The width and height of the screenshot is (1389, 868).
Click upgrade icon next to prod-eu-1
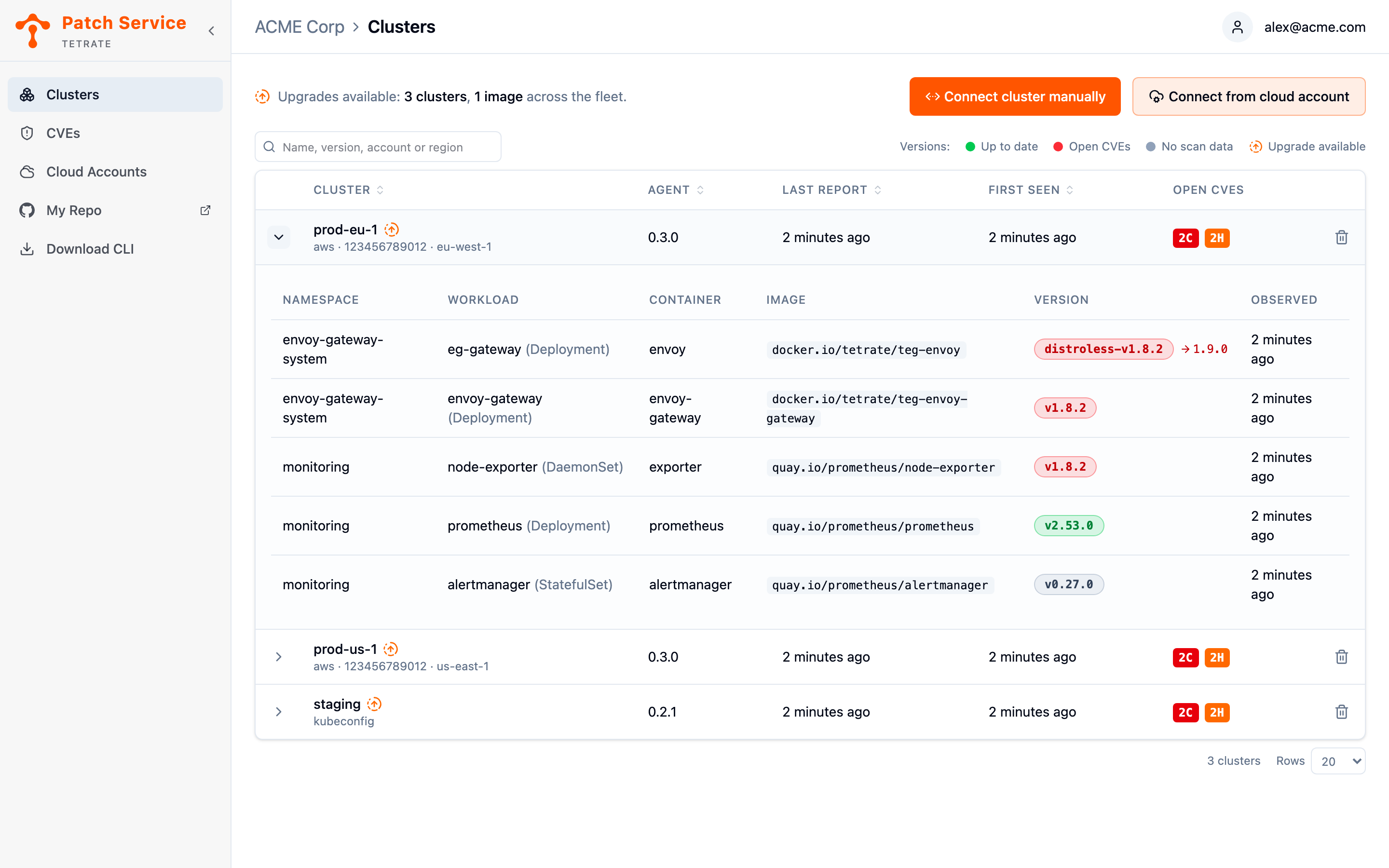[392, 230]
